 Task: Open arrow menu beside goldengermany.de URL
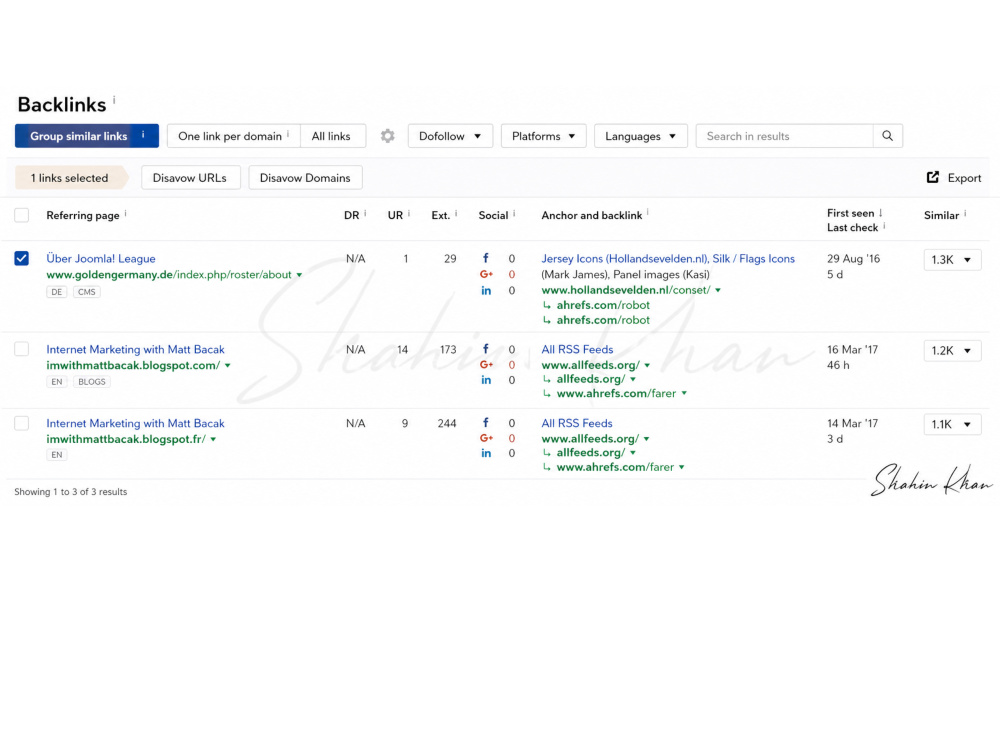[299, 275]
